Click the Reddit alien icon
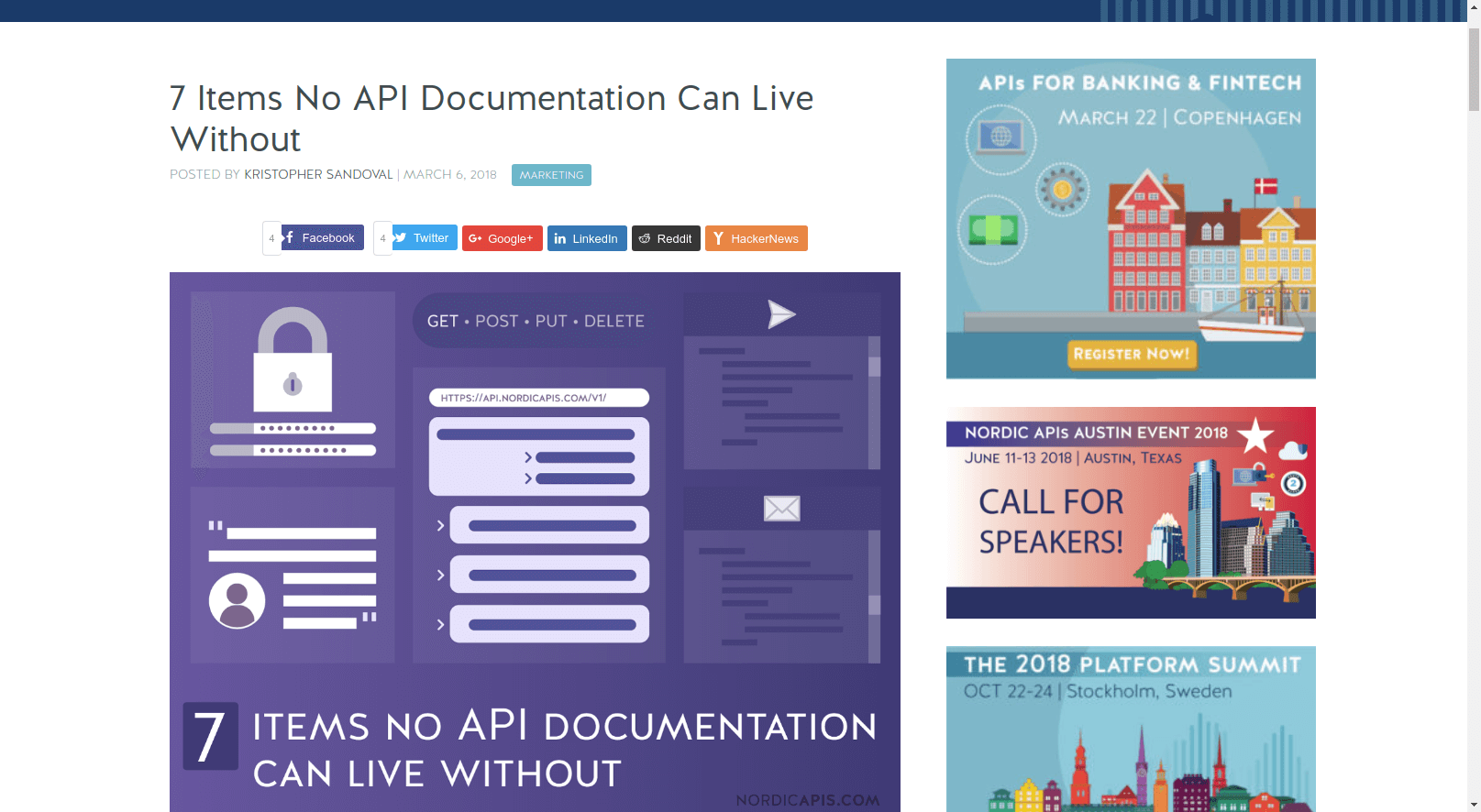 tap(645, 238)
